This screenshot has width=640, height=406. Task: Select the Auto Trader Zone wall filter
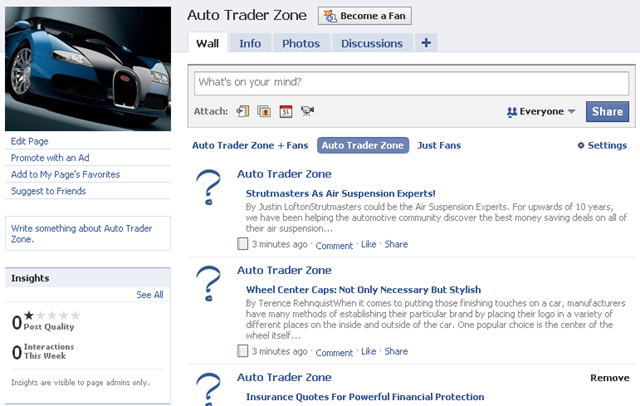pyautogui.click(x=363, y=145)
